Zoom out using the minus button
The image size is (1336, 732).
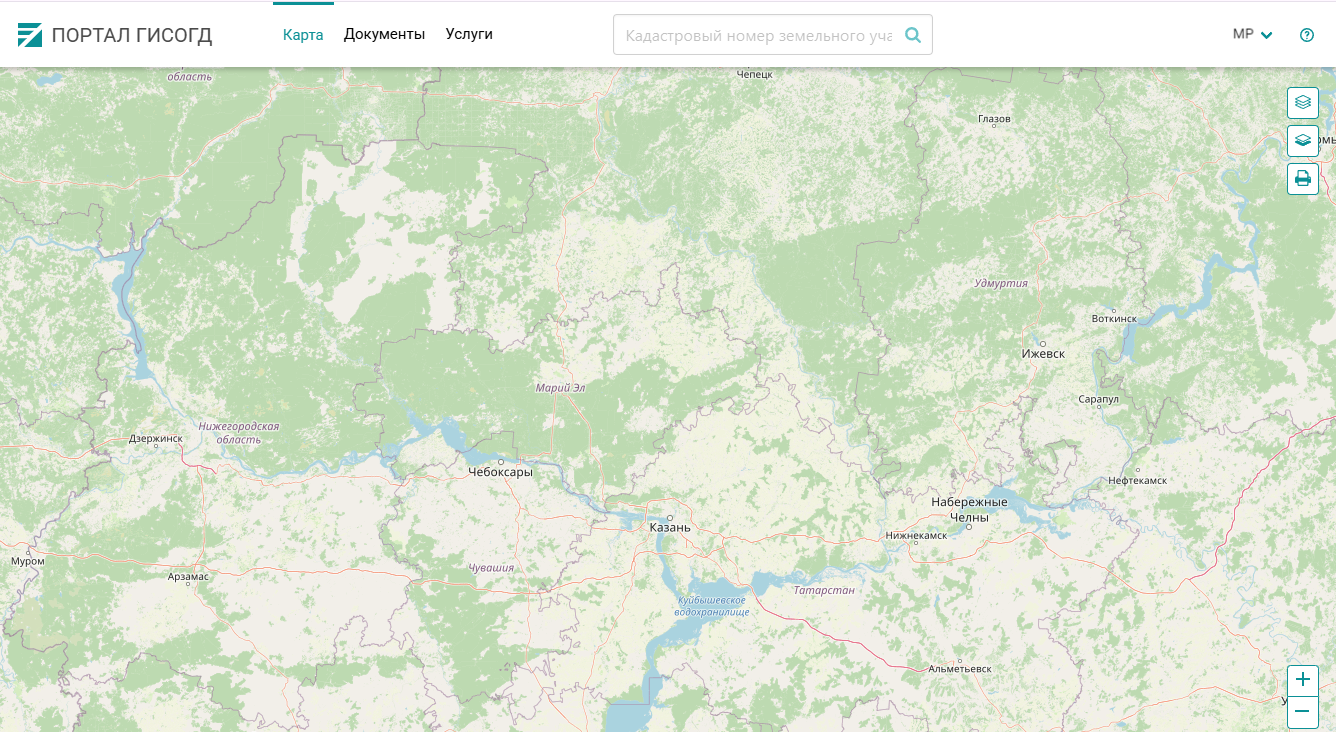coord(1302,712)
